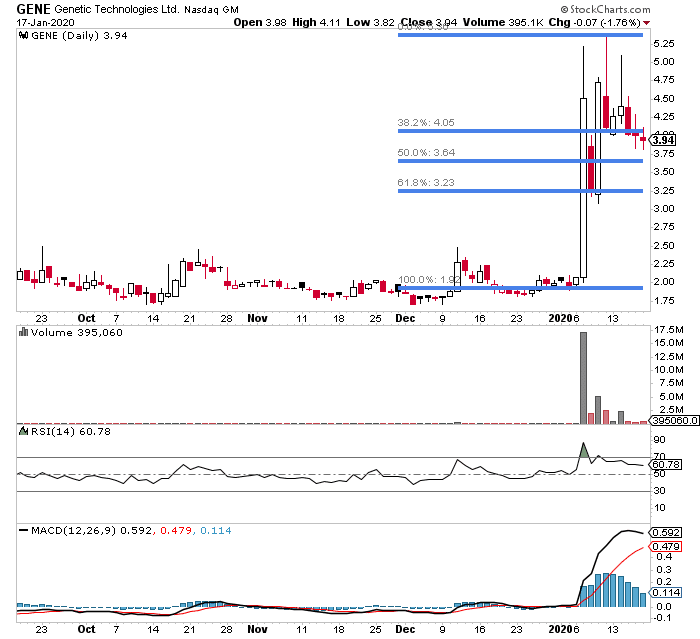Click Dec on the price chart date axis
The width and height of the screenshot is (700, 639).
click(x=405, y=318)
